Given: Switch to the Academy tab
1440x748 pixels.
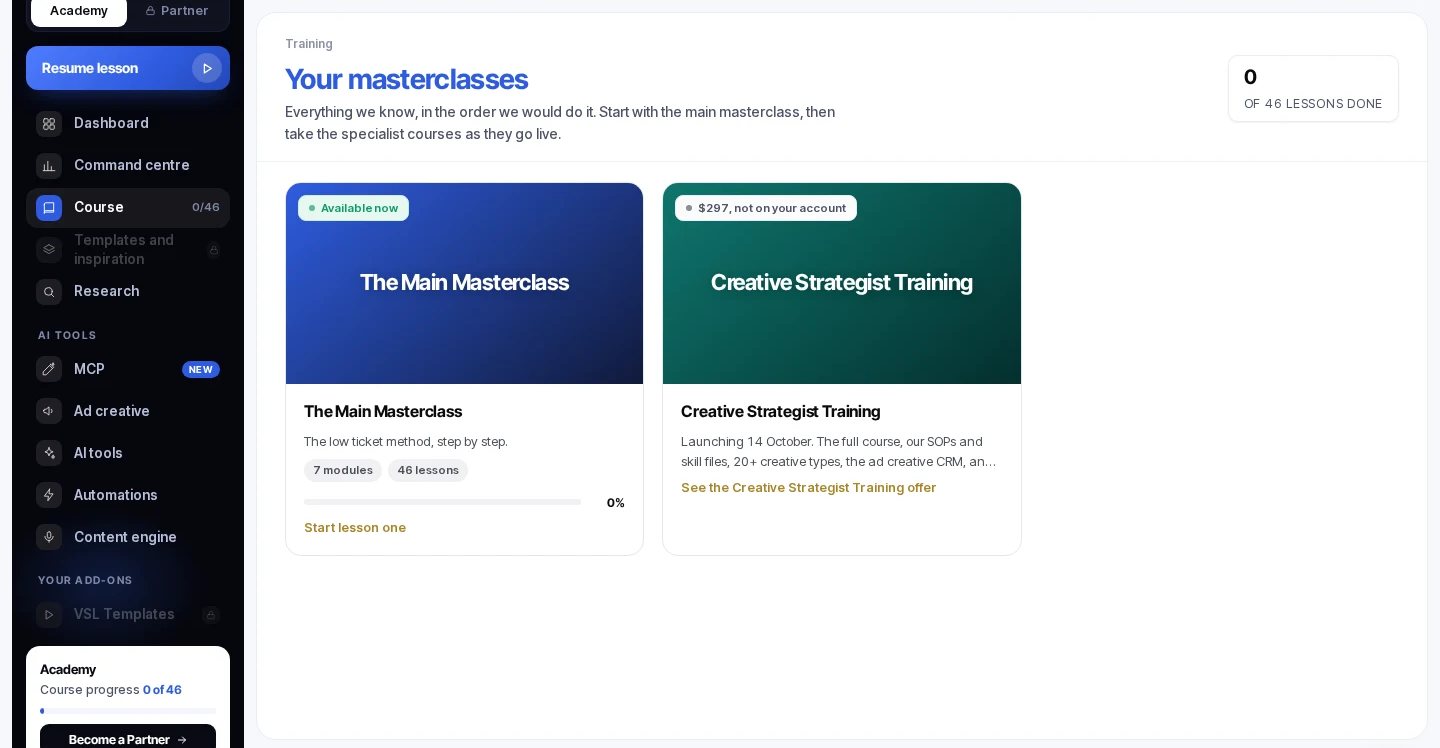Looking at the screenshot, I should 79,11.
